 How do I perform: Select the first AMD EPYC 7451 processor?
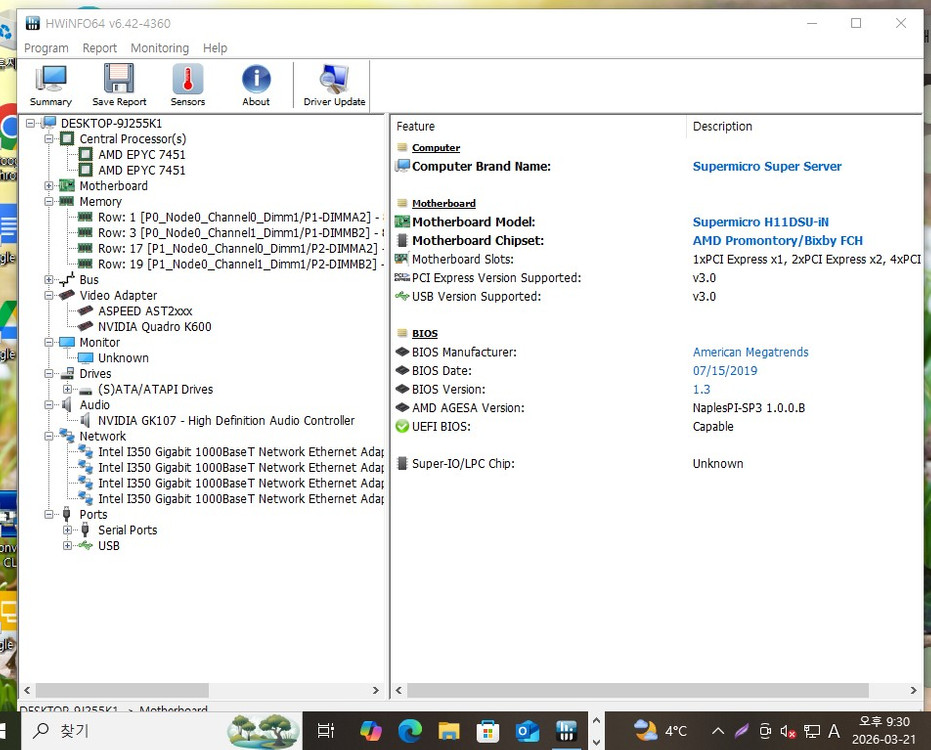coord(141,154)
